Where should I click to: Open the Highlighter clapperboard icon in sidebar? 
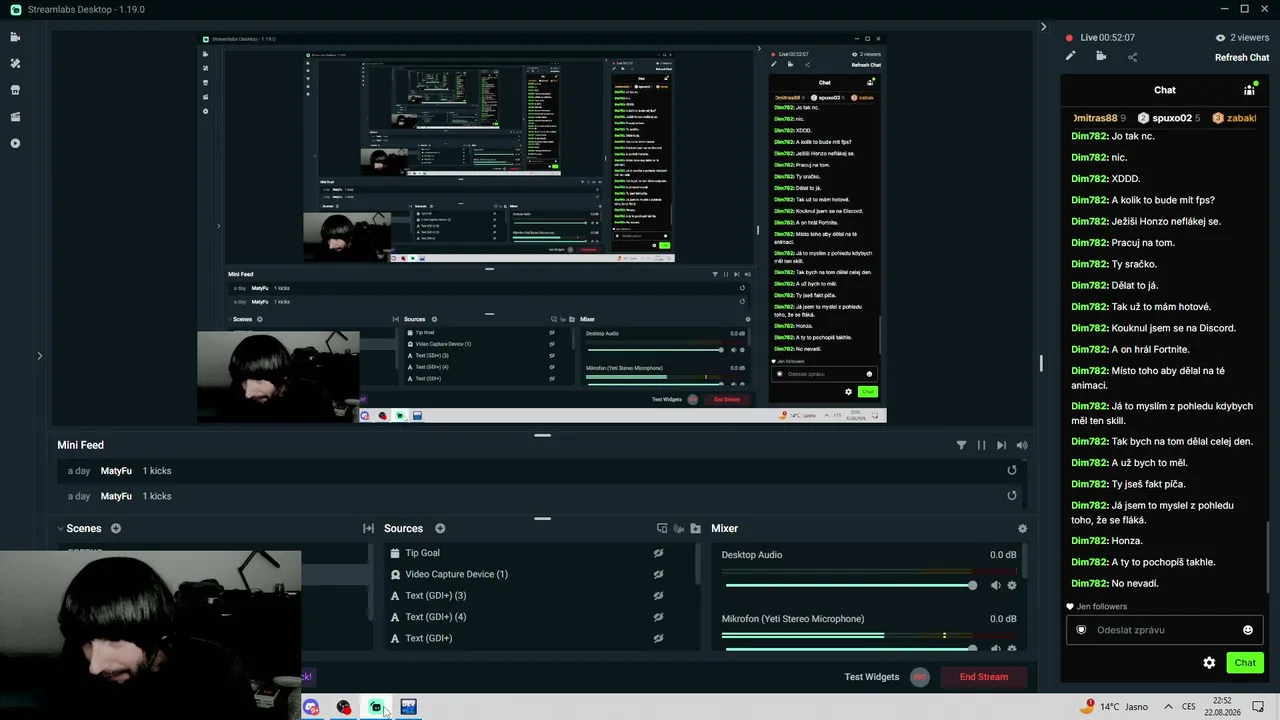tap(15, 117)
